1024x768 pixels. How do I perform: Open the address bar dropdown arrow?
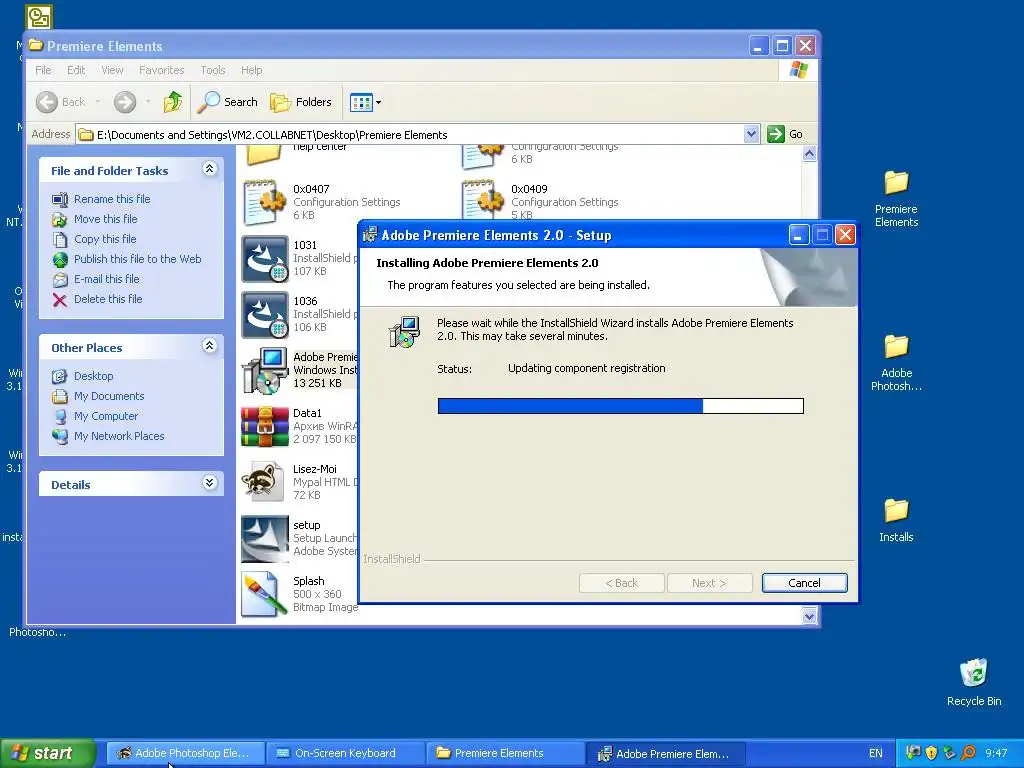coord(751,135)
